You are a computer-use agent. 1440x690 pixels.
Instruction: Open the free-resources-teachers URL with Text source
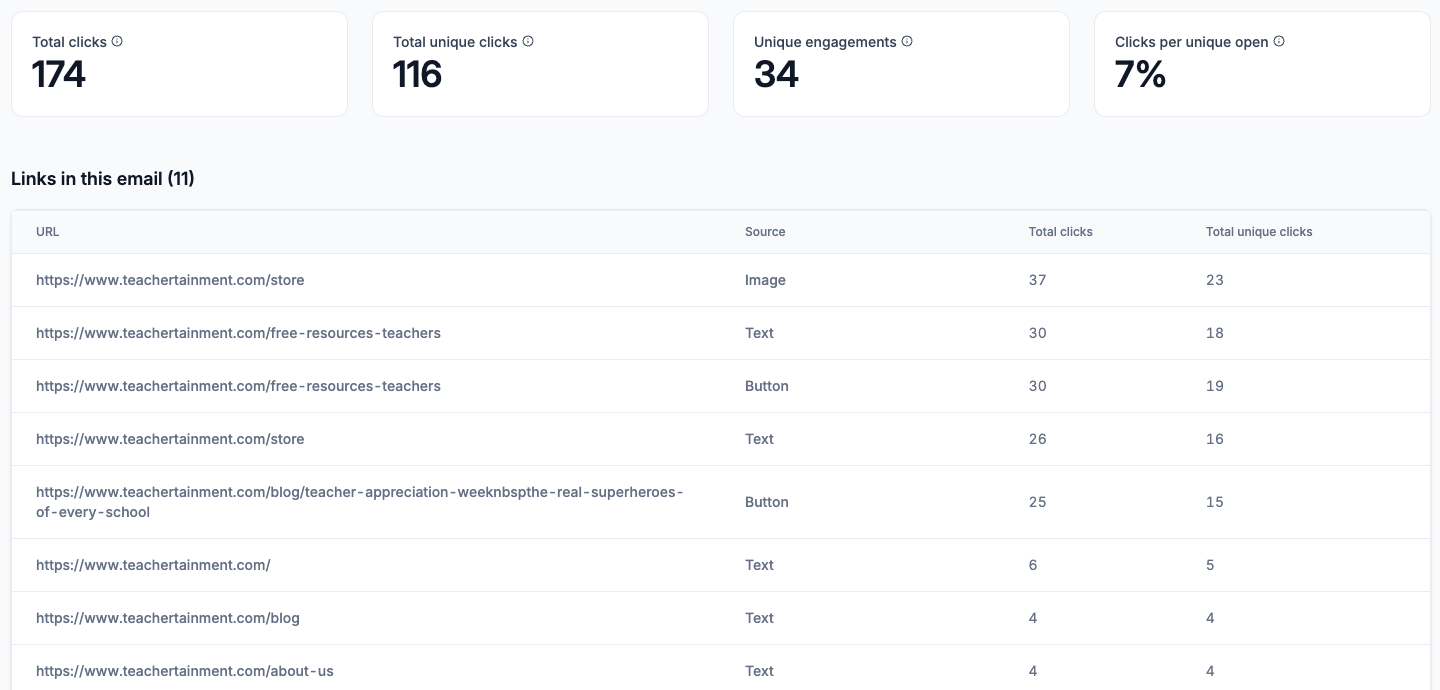coord(238,333)
